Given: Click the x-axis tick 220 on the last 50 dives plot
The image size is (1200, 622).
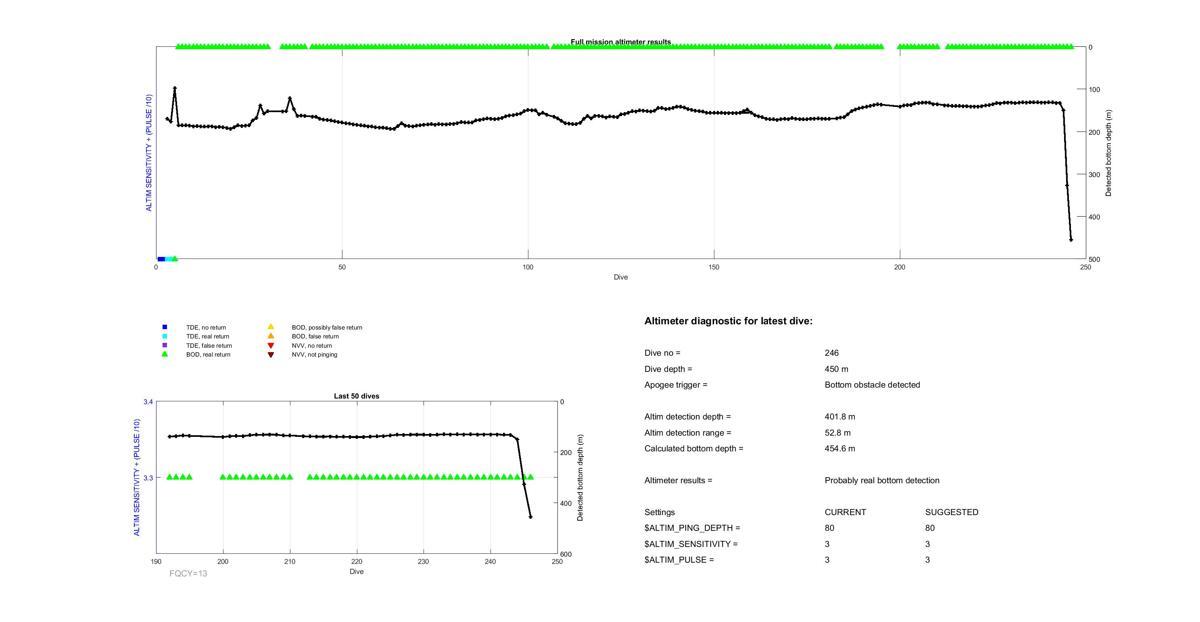Looking at the screenshot, I should click(357, 562).
